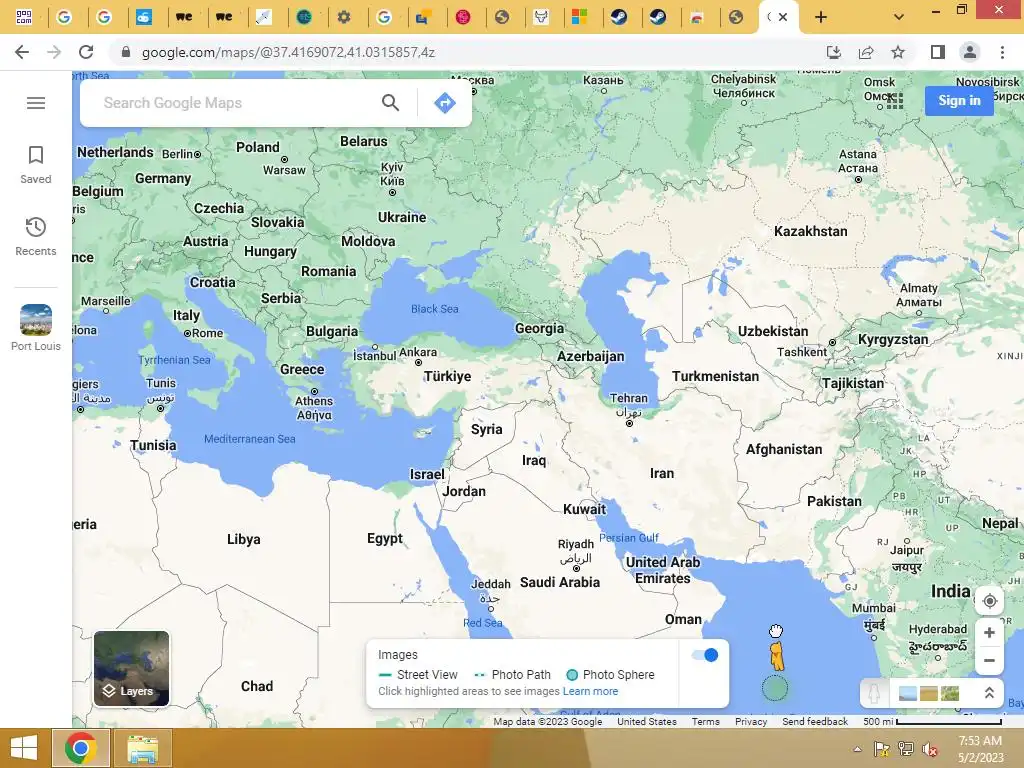Switch to the Microsoft logo tab
The height and width of the screenshot is (768, 1024).
coord(579,17)
